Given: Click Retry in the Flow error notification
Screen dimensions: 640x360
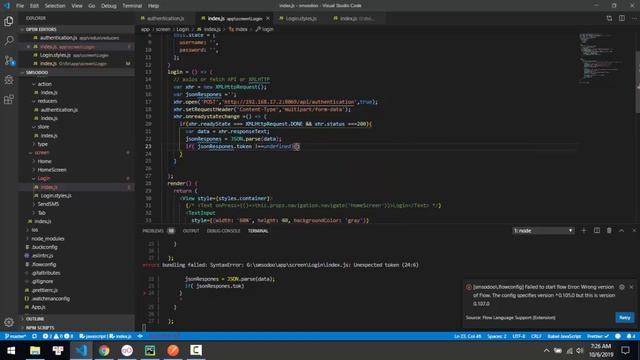Looking at the screenshot, I should (624, 318).
